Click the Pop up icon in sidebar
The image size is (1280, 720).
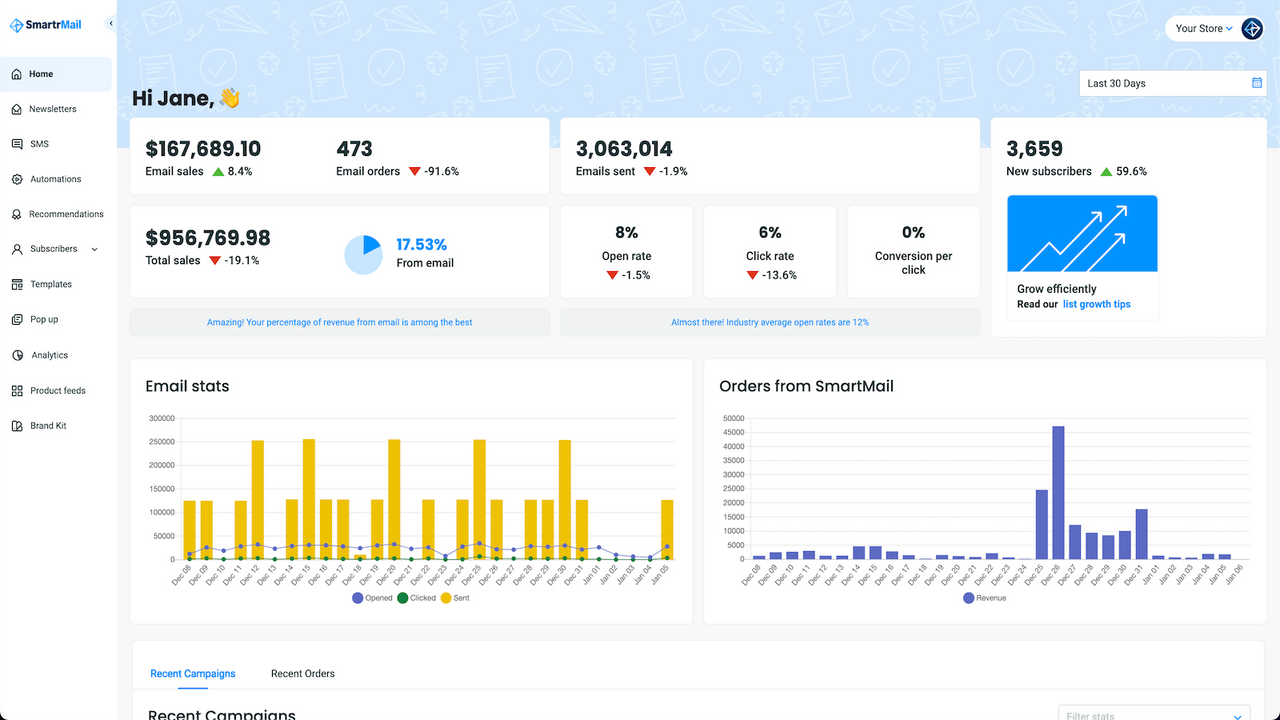tap(17, 319)
